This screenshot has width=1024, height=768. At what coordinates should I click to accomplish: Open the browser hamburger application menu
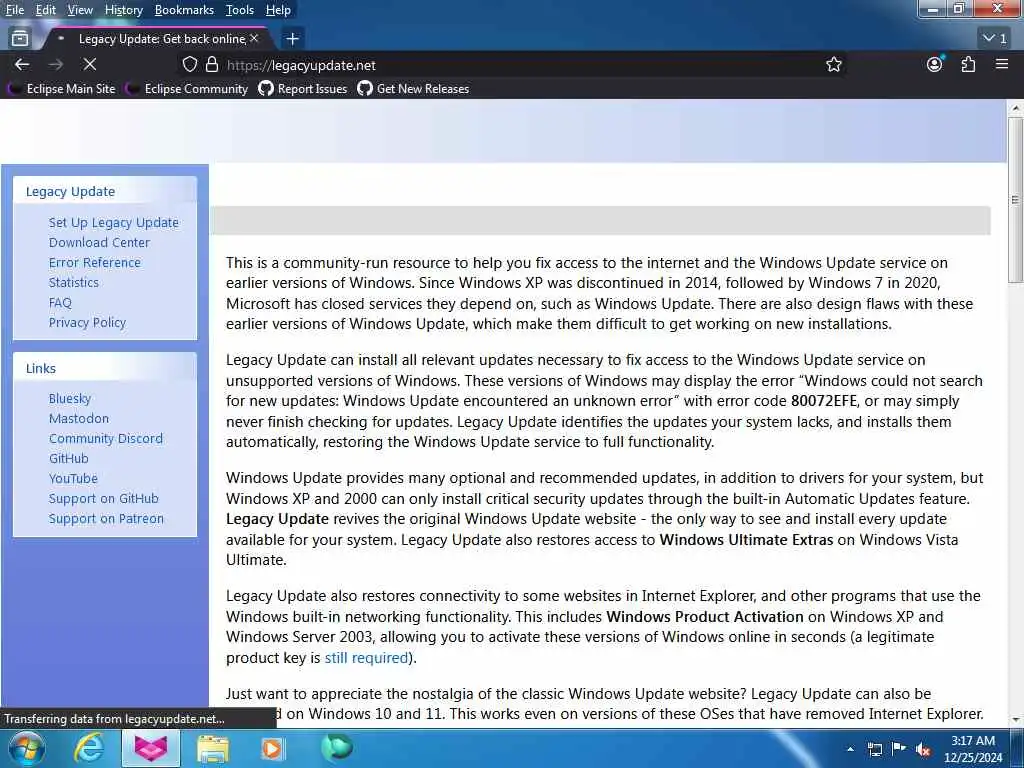1002,64
